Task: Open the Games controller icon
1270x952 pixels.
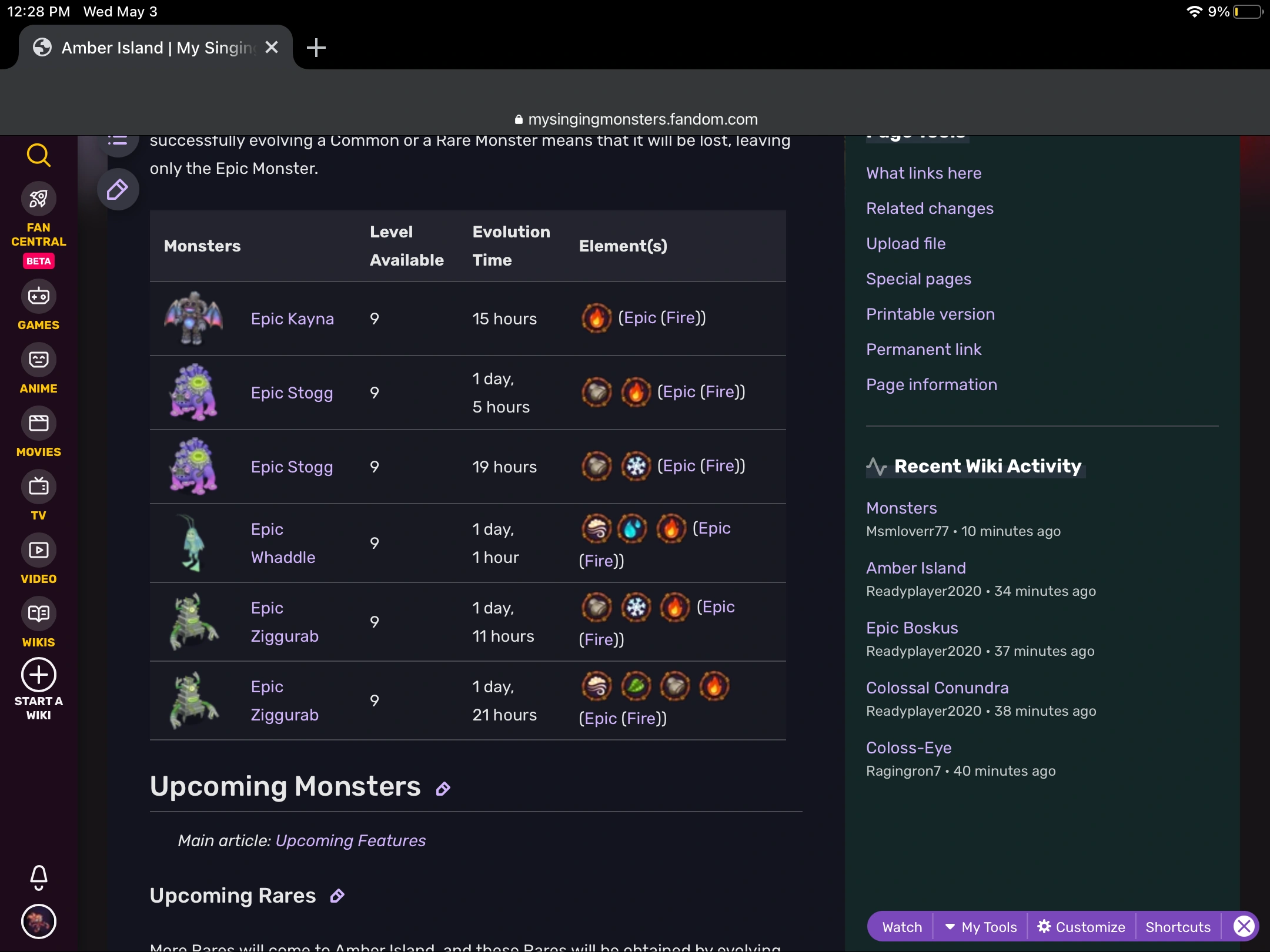Action: 38,297
